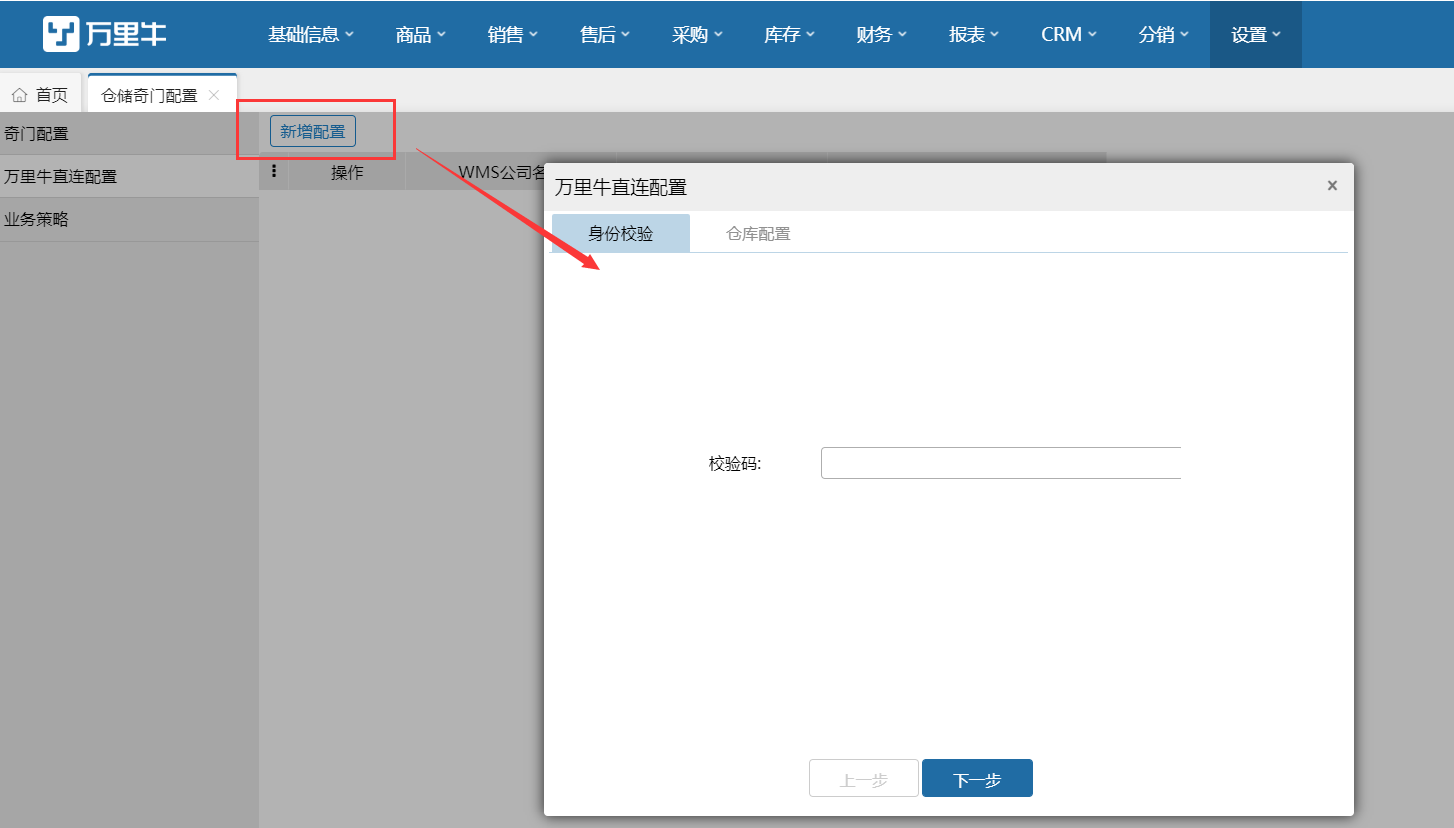
Task: Open the 采购 menu
Action: 697,34
